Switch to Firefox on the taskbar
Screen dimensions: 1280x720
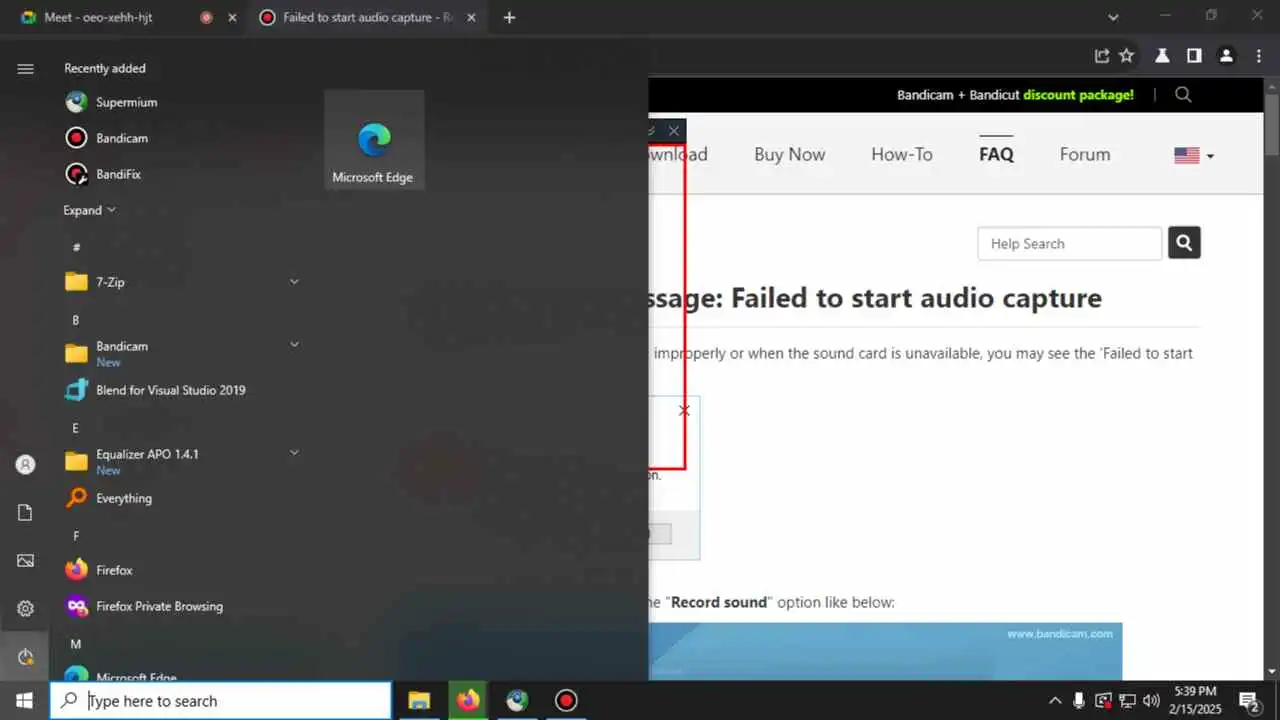(468, 700)
